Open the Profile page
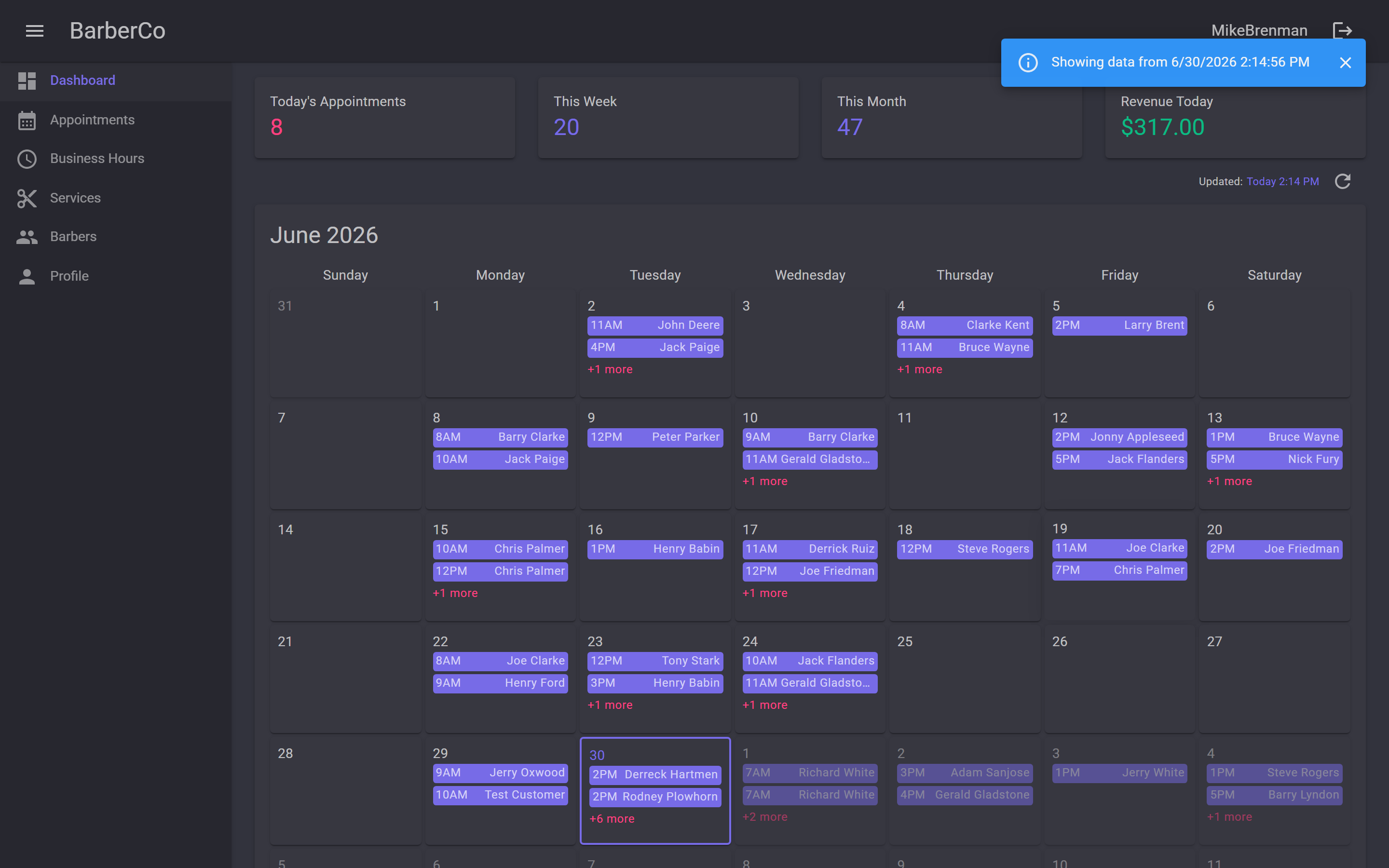 pyautogui.click(x=116, y=276)
